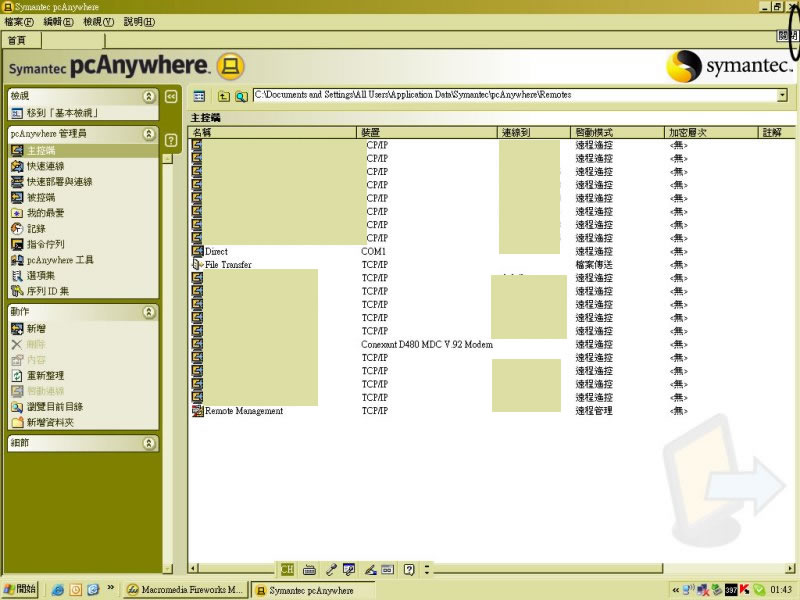Click the 檔案傳送 startup mode cell
800x600 pixels.
point(594,265)
